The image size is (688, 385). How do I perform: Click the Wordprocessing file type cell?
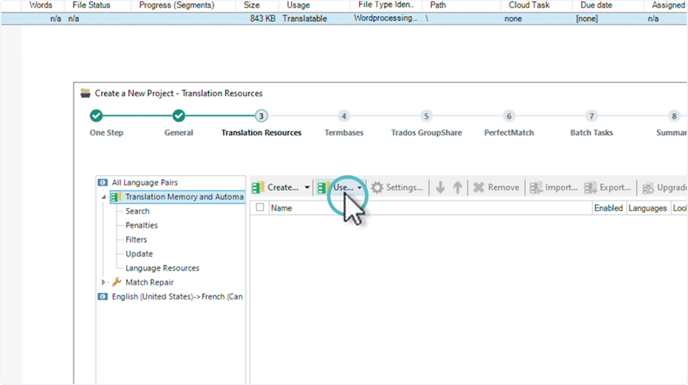386,18
